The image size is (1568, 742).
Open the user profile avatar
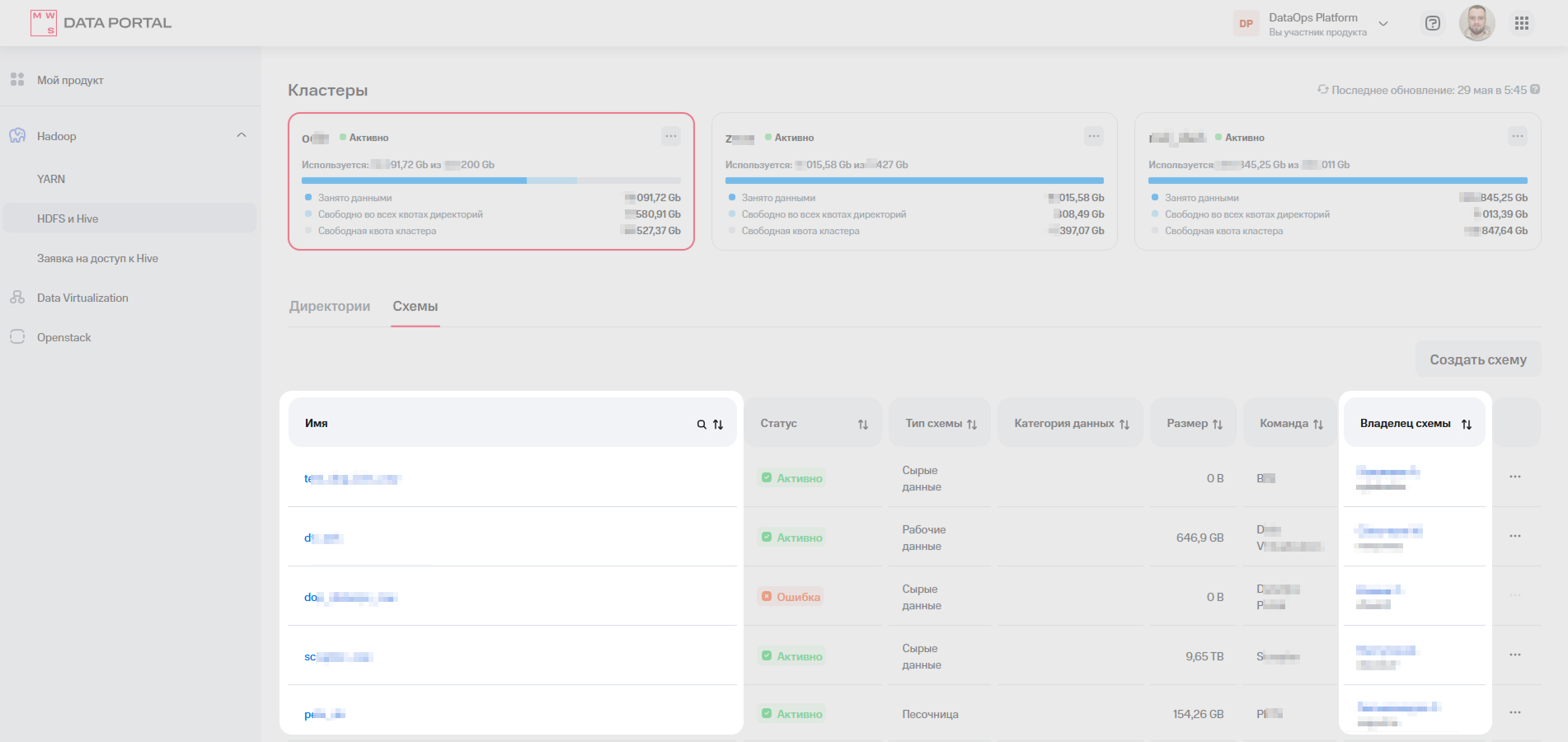coord(1476,23)
